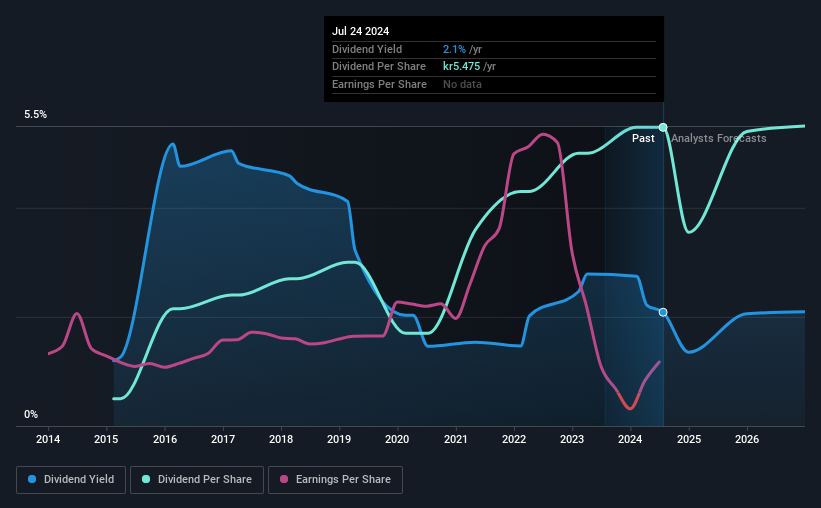Click the 2015 x-axis label
This screenshot has height=508, width=821.
(106, 439)
